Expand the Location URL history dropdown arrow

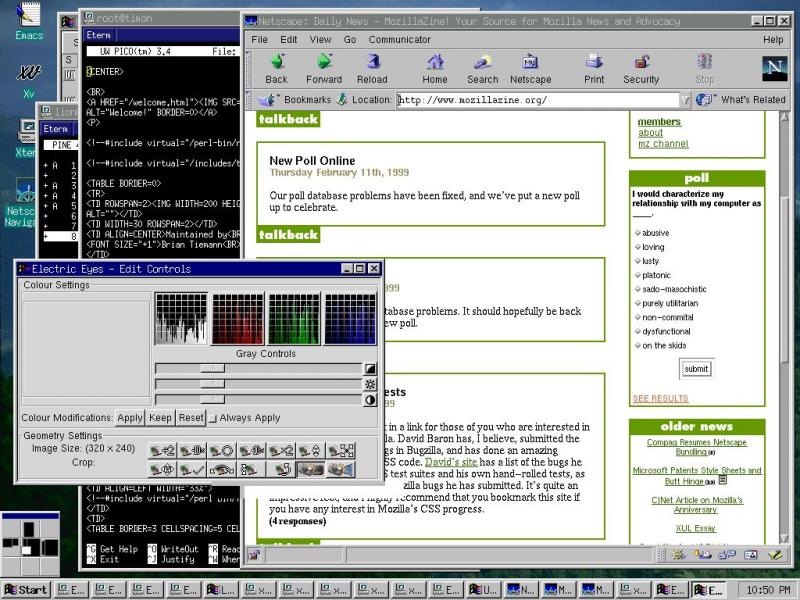click(x=685, y=100)
